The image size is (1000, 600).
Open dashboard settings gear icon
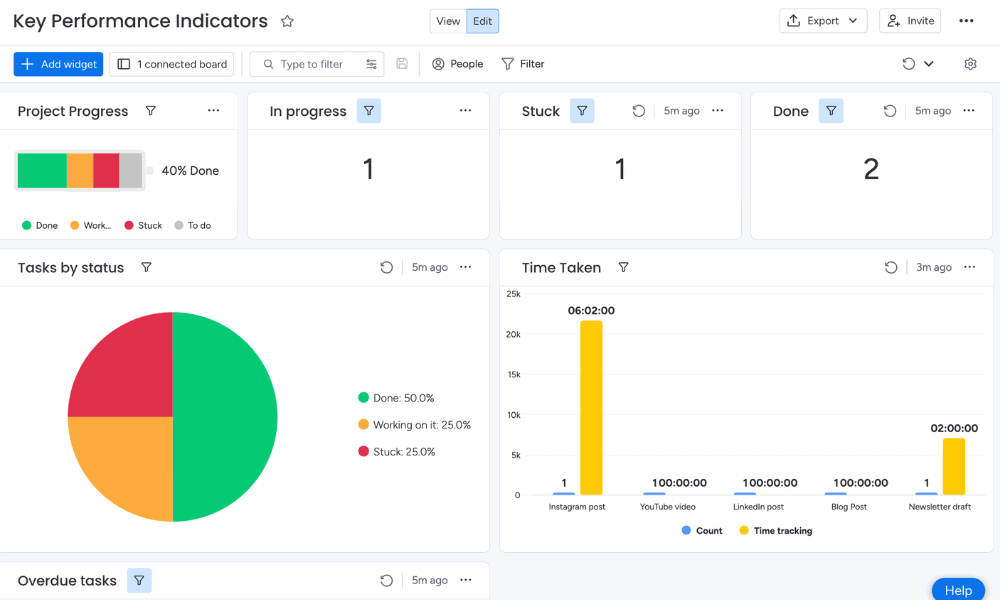(x=970, y=64)
